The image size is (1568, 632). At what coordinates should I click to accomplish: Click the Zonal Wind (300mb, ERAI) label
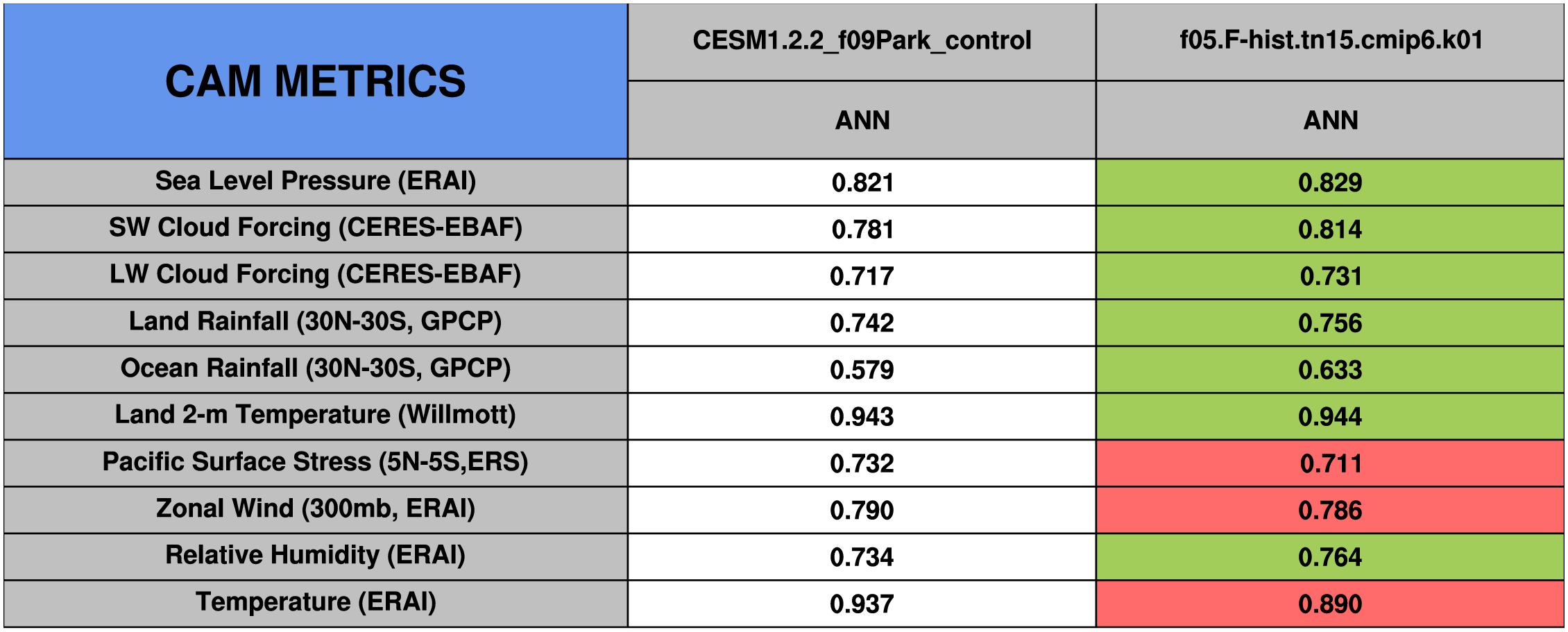click(316, 510)
